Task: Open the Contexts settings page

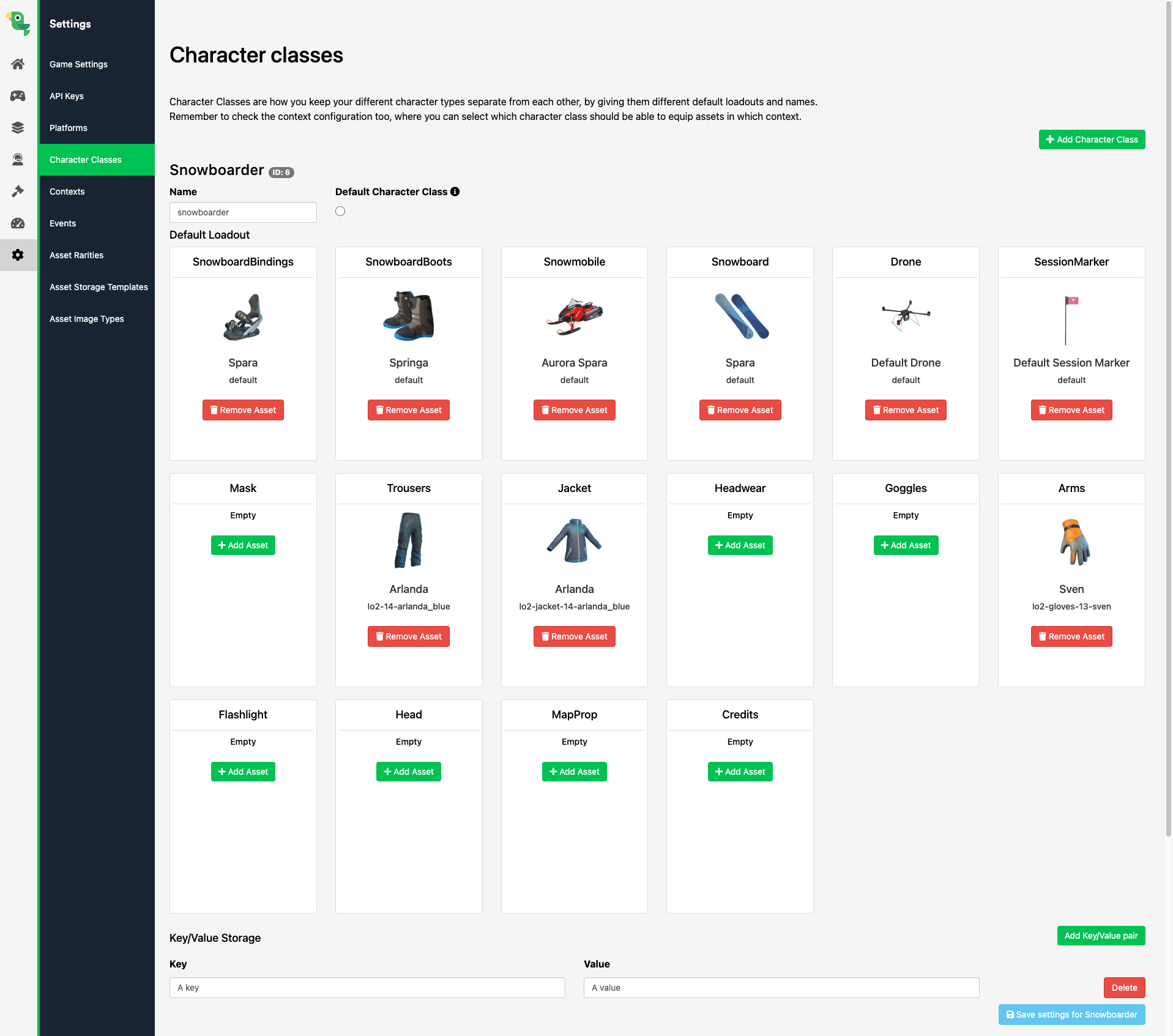Action: coord(67,192)
